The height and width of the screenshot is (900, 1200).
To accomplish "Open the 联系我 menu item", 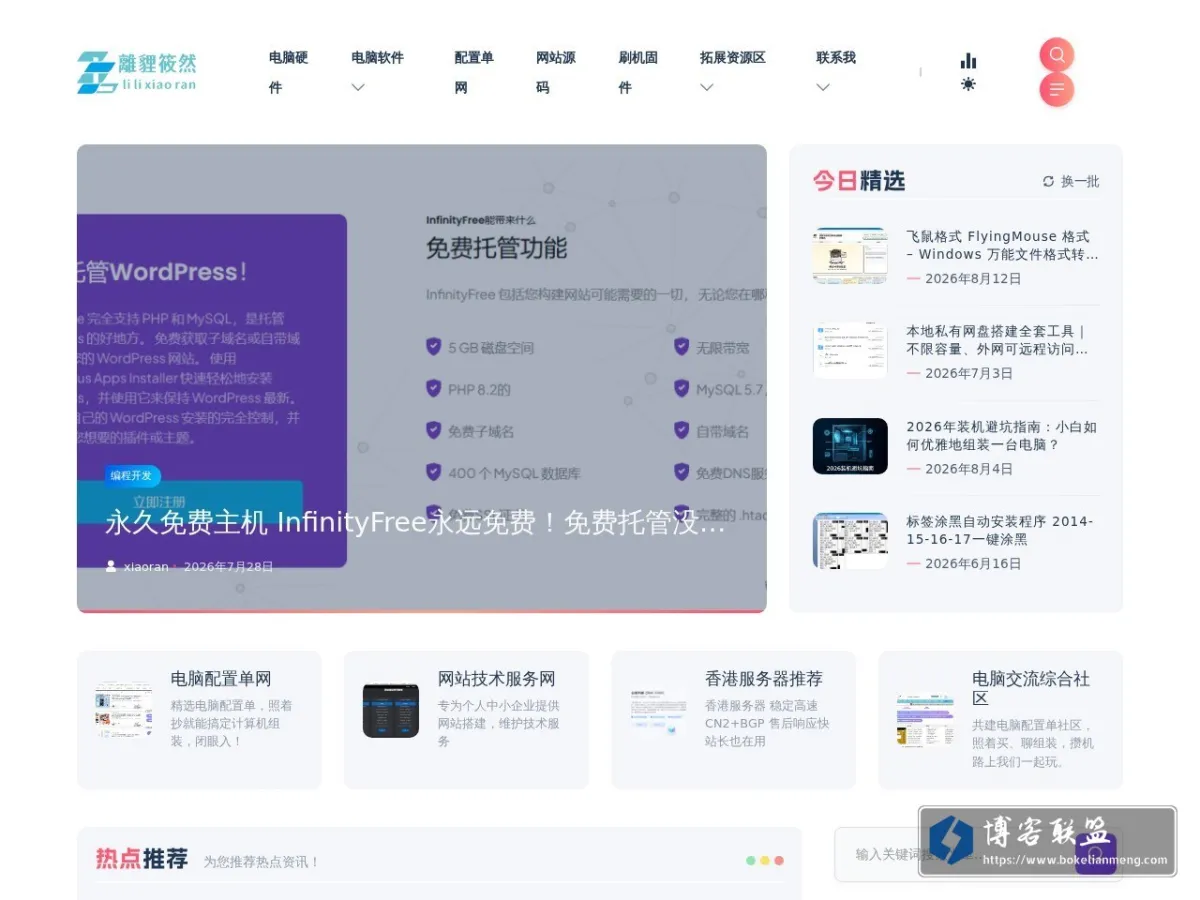I will pyautogui.click(x=836, y=58).
